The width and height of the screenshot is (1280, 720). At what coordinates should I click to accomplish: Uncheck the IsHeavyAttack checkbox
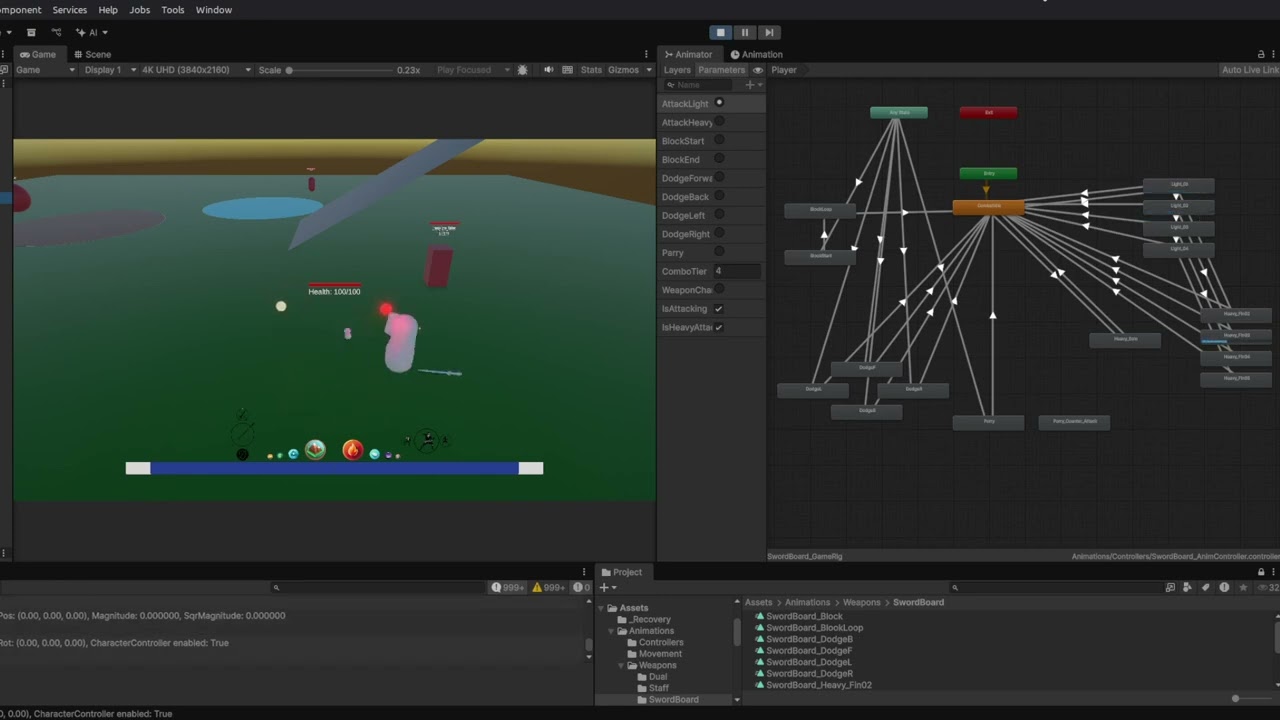click(x=719, y=327)
